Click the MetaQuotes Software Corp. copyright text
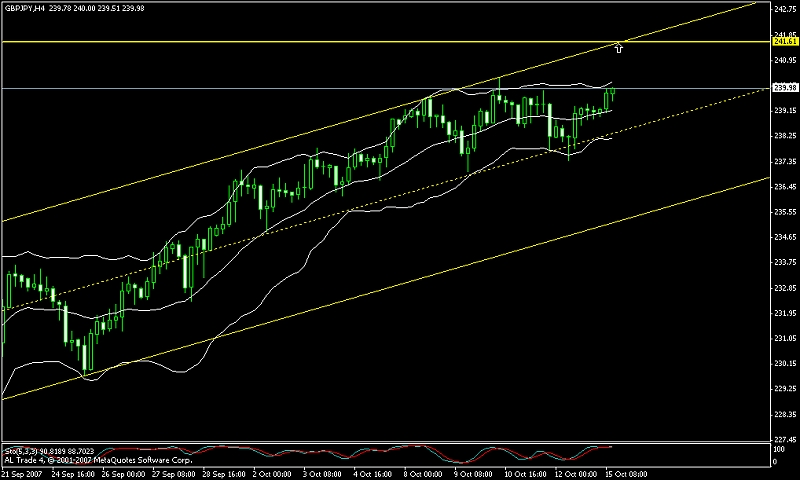 140,460
